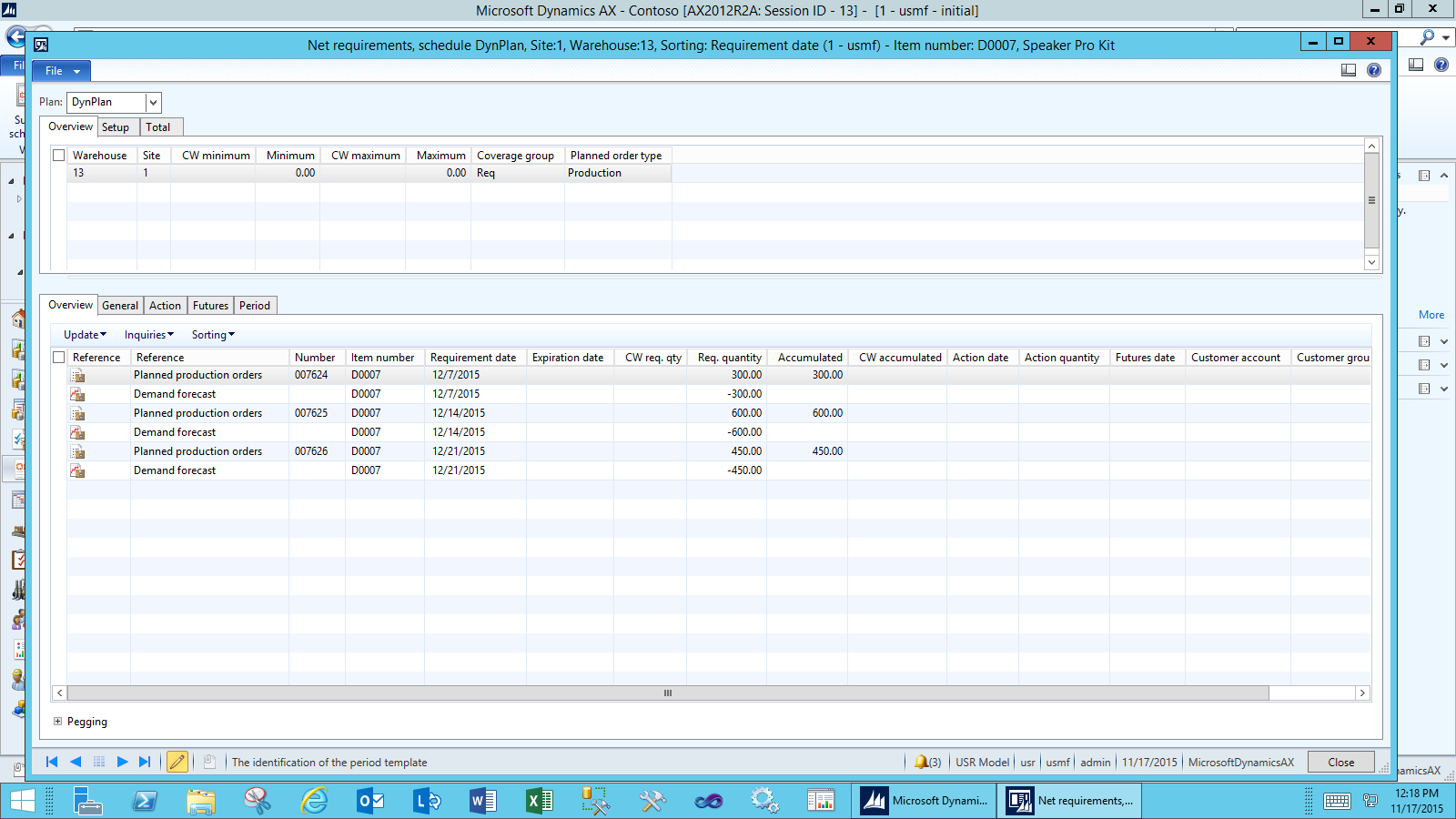Open the File menu
Screen dimensions: 1456x819
coord(62,71)
